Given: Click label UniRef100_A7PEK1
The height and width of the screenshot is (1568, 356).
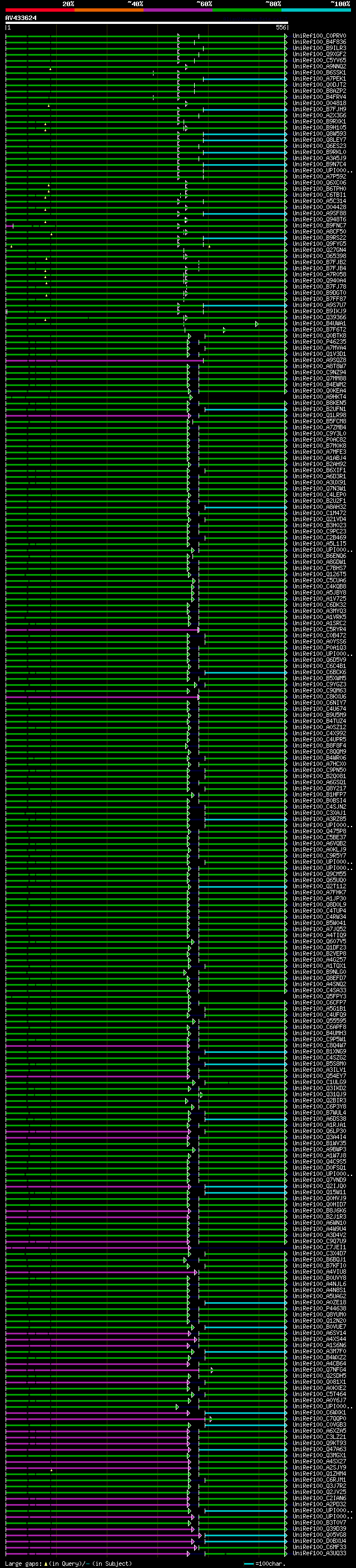Looking at the screenshot, I should (319, 78).
